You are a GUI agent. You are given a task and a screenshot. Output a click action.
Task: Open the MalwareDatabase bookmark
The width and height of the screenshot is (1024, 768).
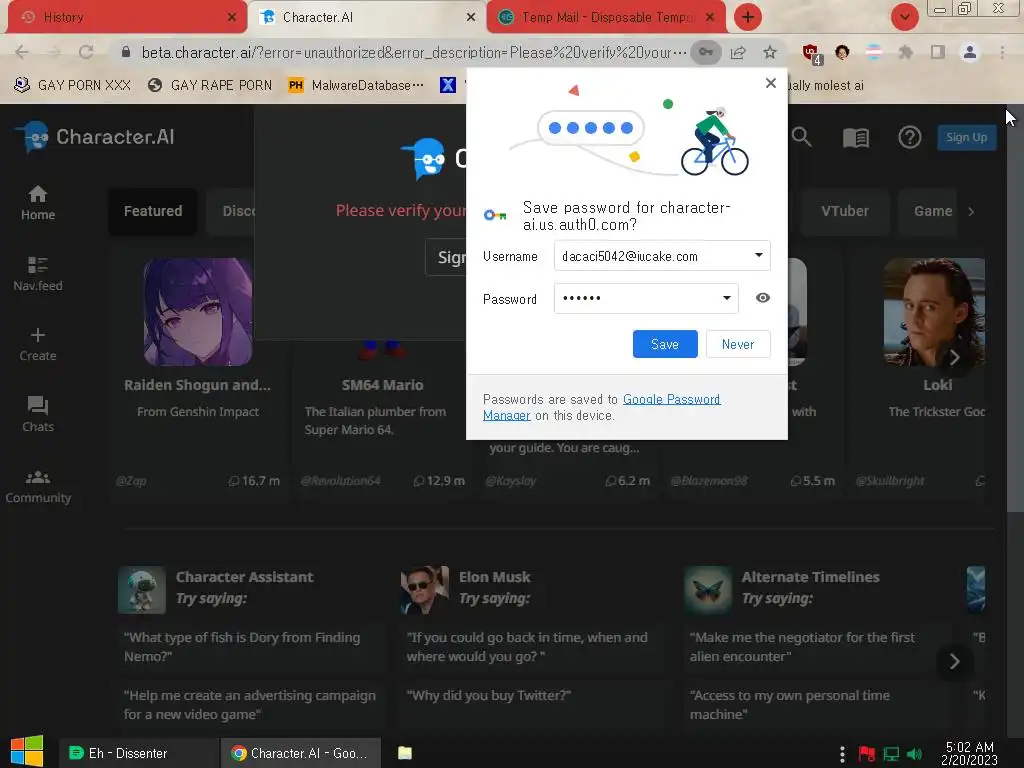(357, 85)
